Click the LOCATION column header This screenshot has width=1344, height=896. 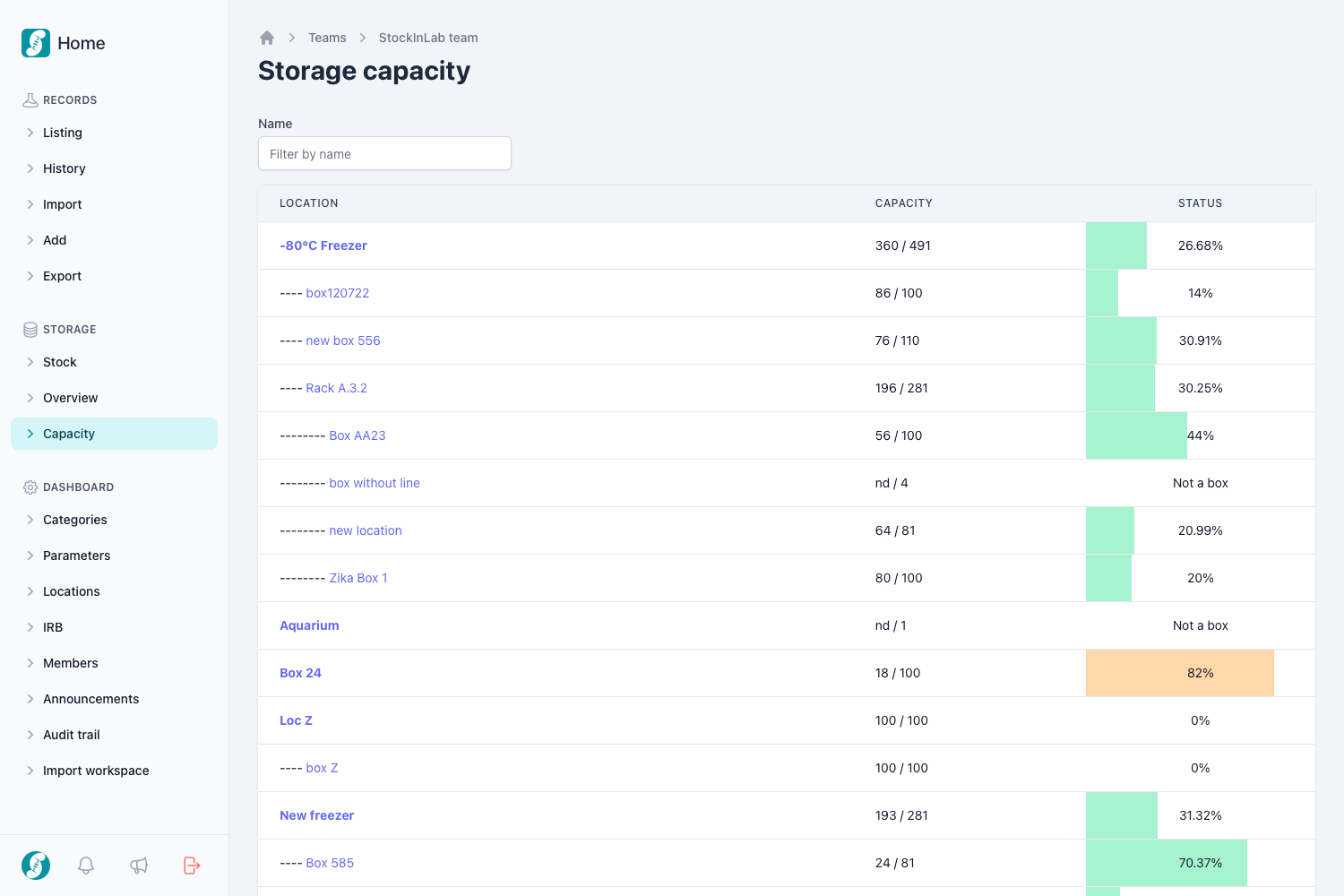coord(309,203)
